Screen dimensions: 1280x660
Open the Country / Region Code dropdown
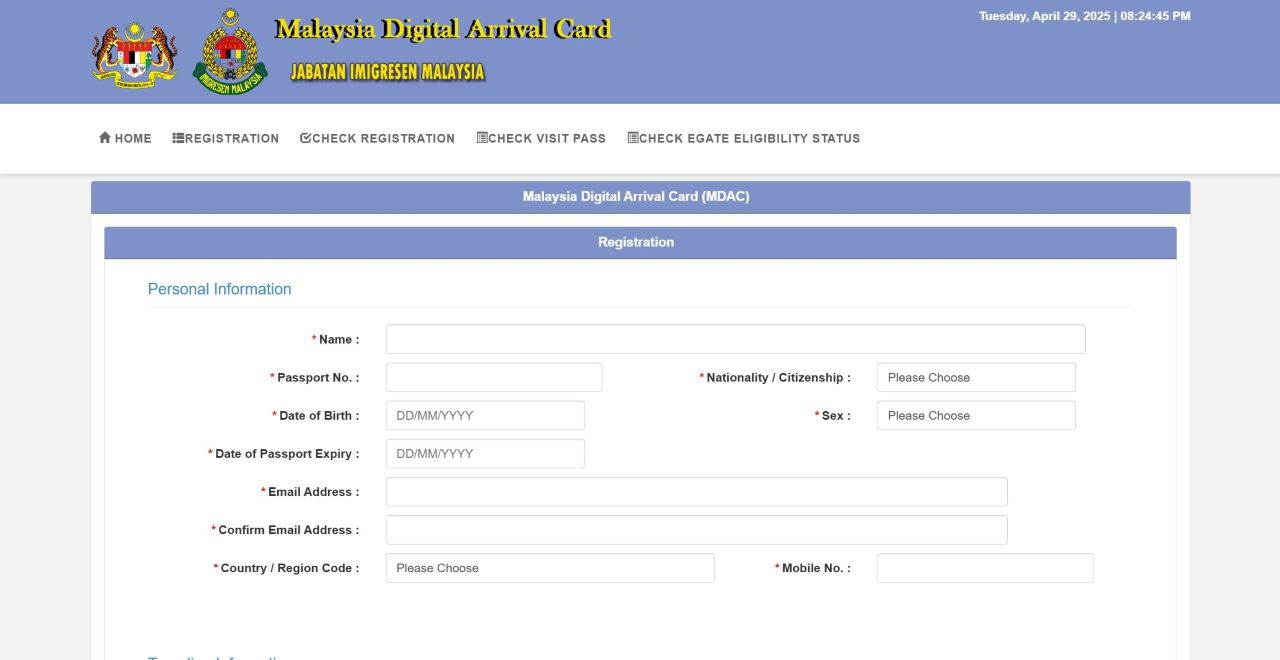coord(549,567)
